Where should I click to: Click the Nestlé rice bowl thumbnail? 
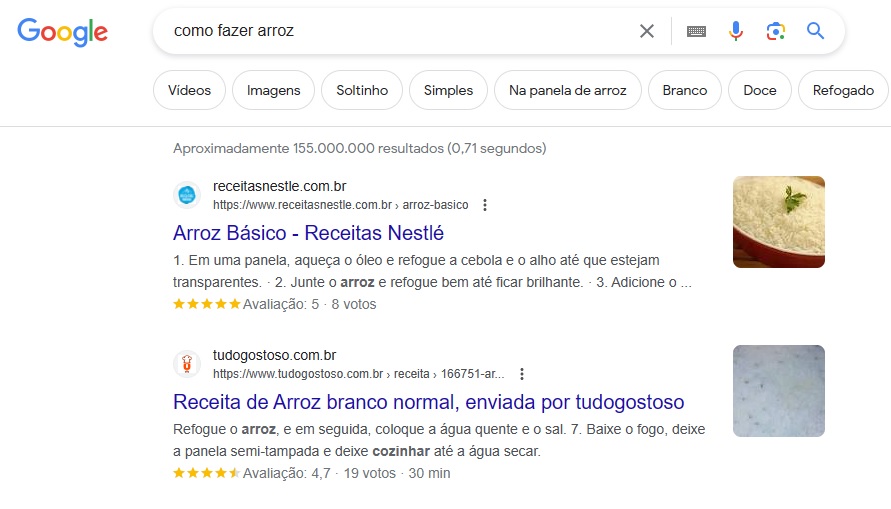point(778,222)
